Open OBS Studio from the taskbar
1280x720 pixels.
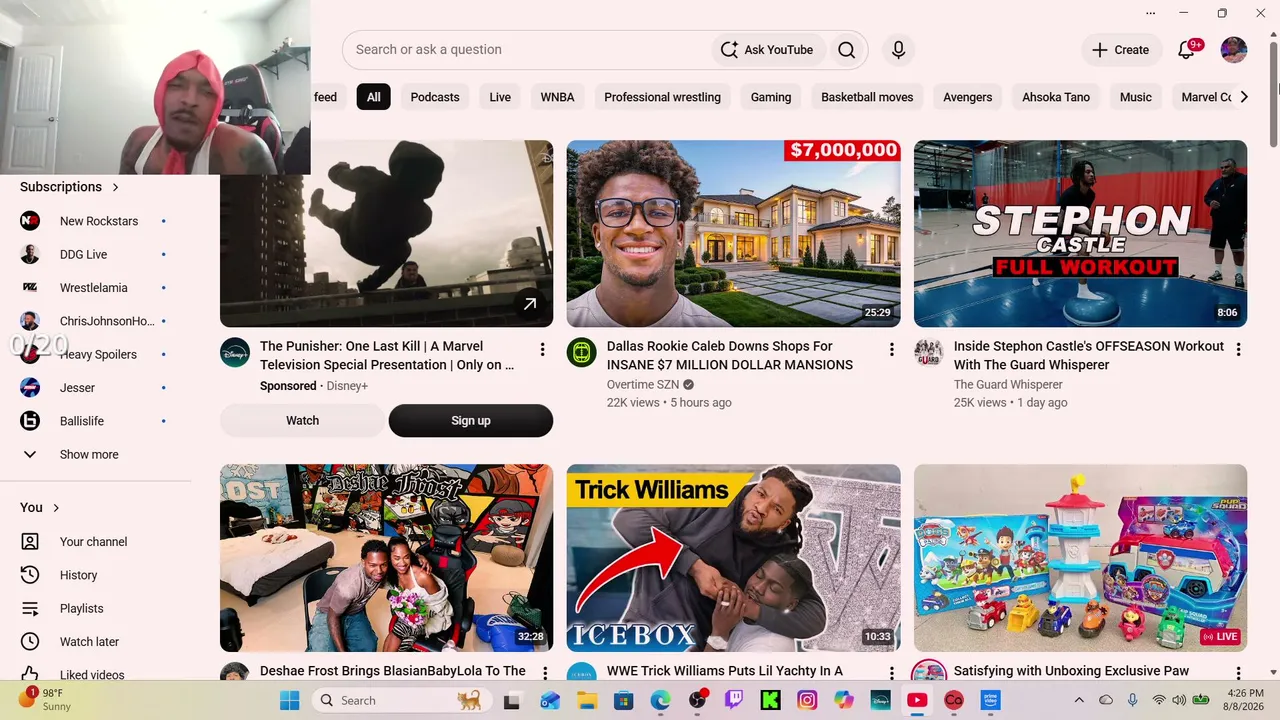[x=697, y=700]
